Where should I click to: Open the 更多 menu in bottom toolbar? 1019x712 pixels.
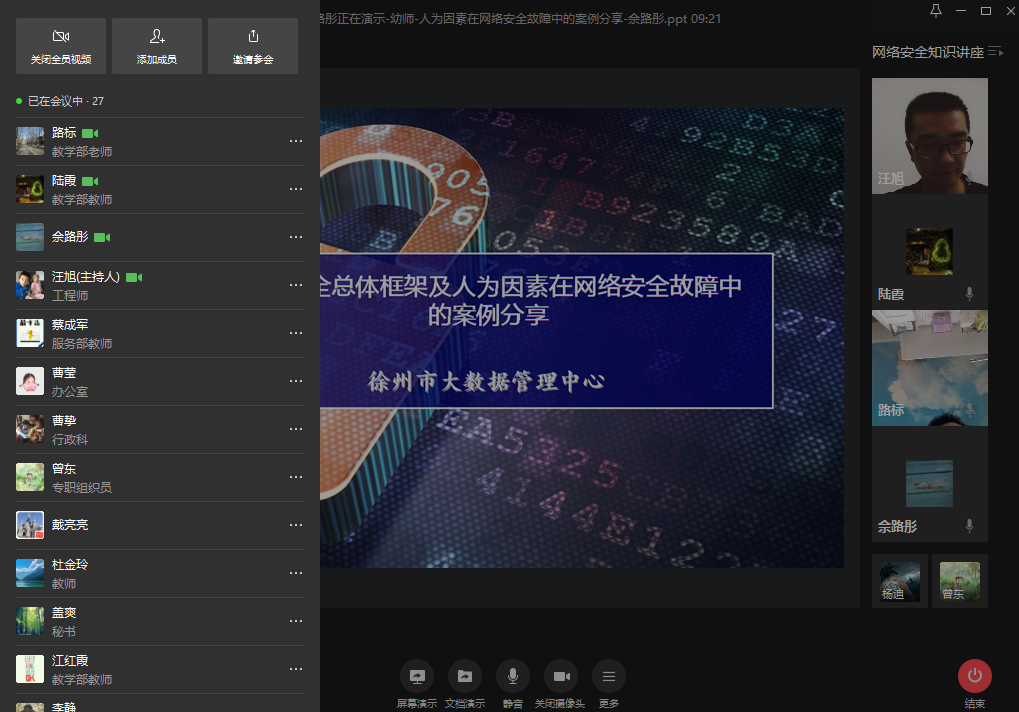(x=609, y=677)
